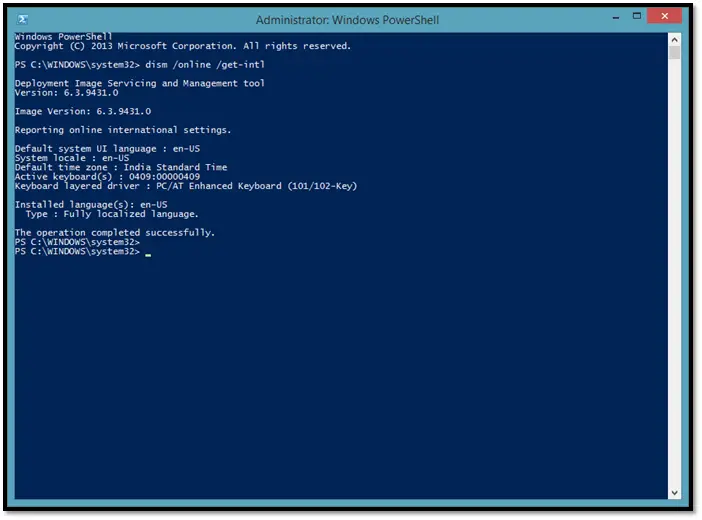The width and height of the screenshot is (702, 520).
Task: Click the Active keyboard(s) 0409:00000409 line
Action: [107, 176]
